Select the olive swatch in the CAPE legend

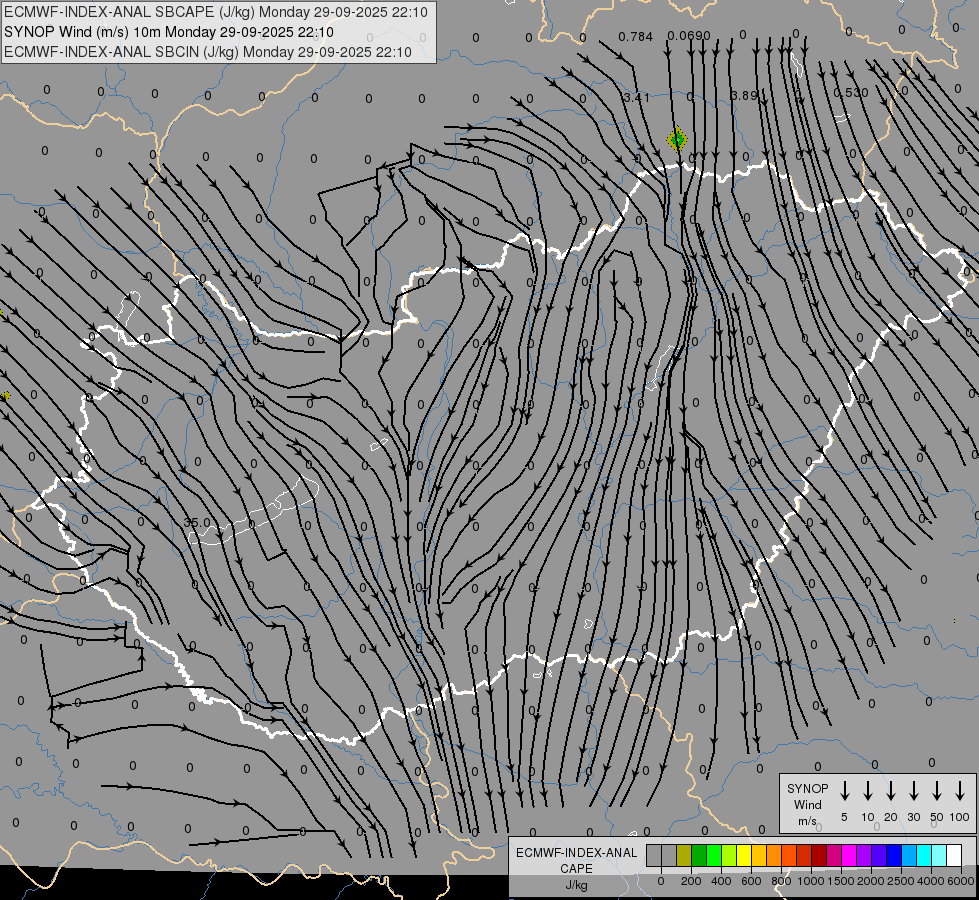(684, 856)
